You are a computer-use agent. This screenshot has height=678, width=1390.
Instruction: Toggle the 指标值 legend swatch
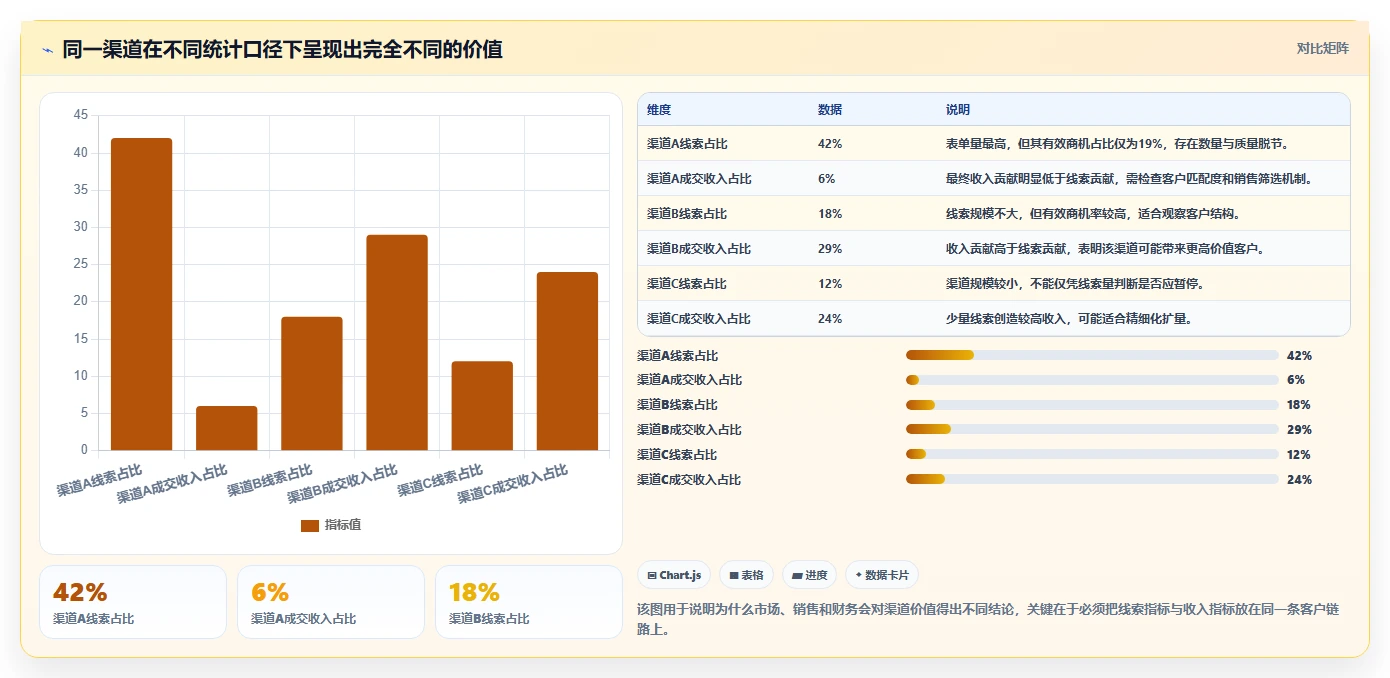tap(310, 525)
